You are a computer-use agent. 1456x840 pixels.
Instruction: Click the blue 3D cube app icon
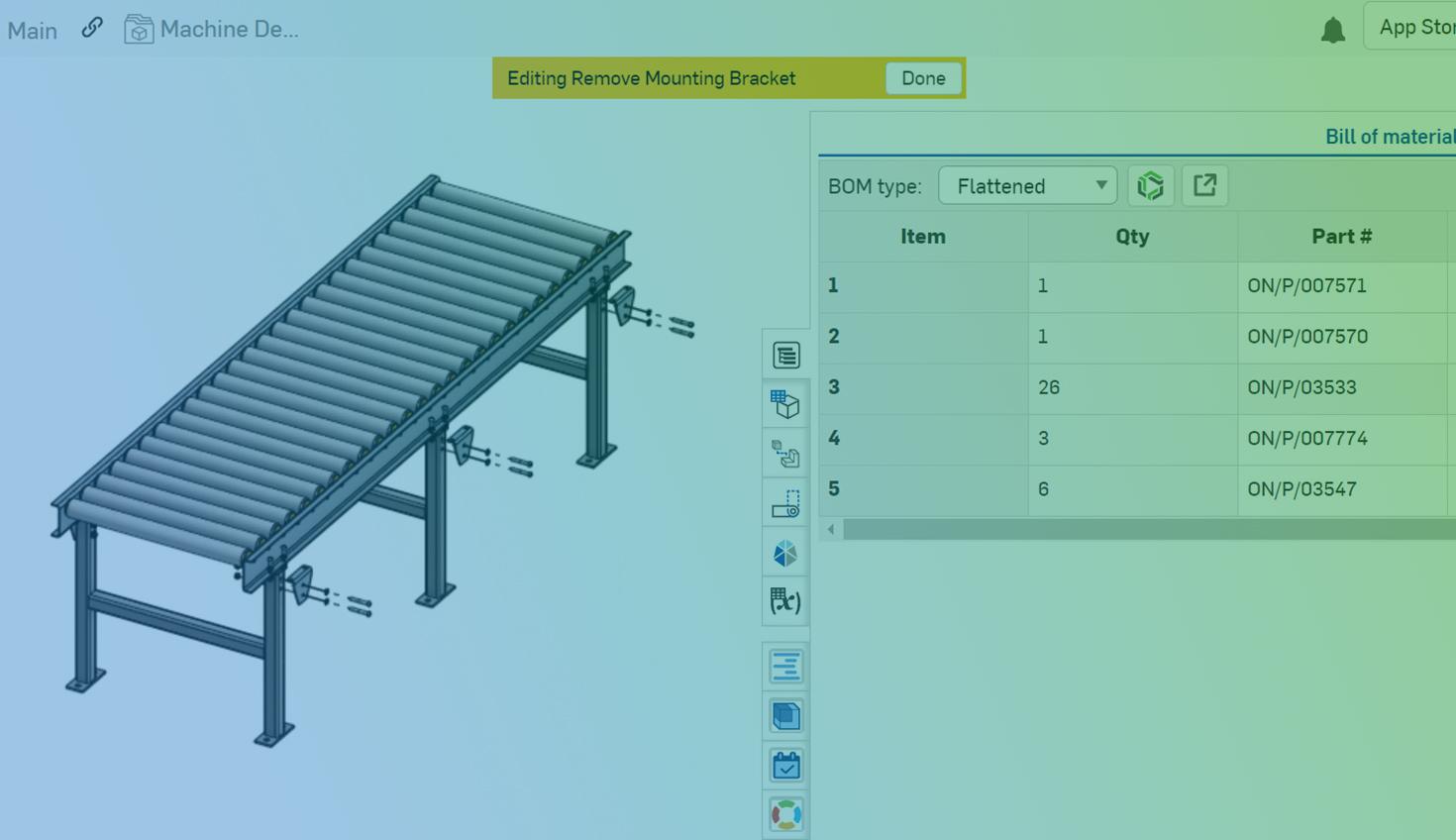point(785,716)
